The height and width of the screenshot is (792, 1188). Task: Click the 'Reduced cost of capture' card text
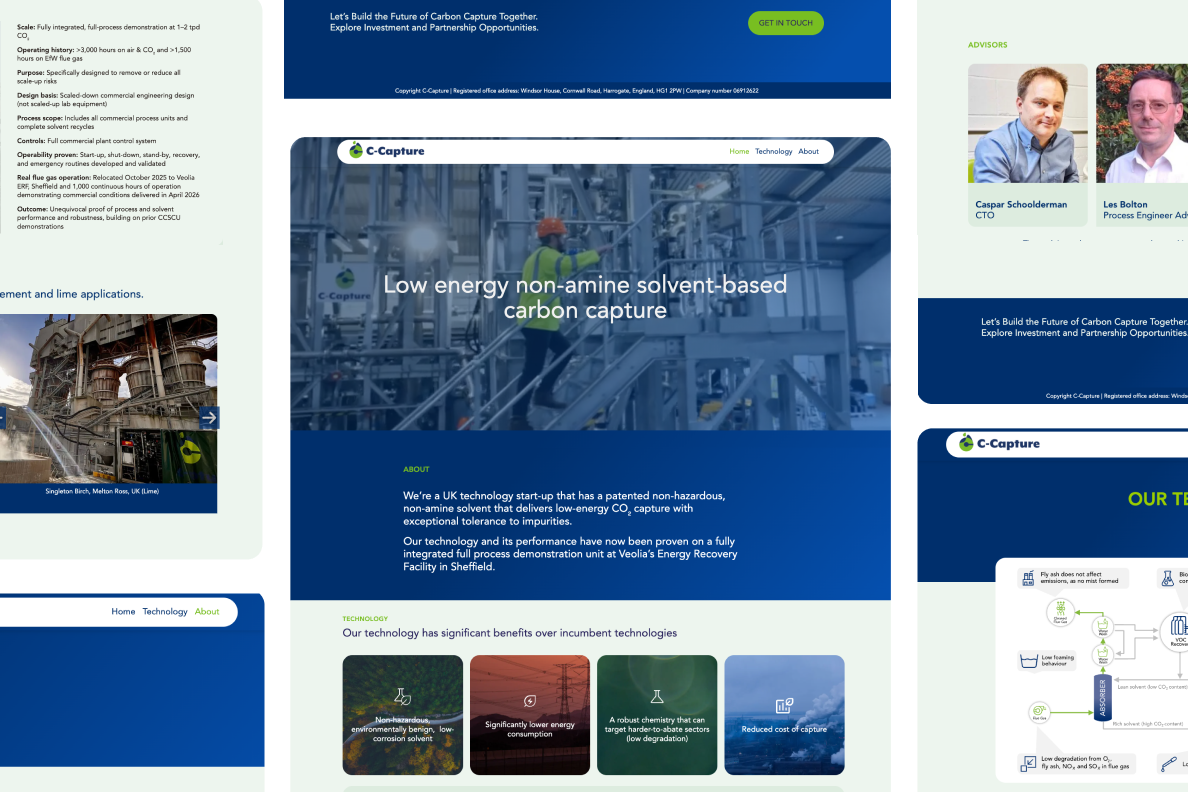(784, 729)
